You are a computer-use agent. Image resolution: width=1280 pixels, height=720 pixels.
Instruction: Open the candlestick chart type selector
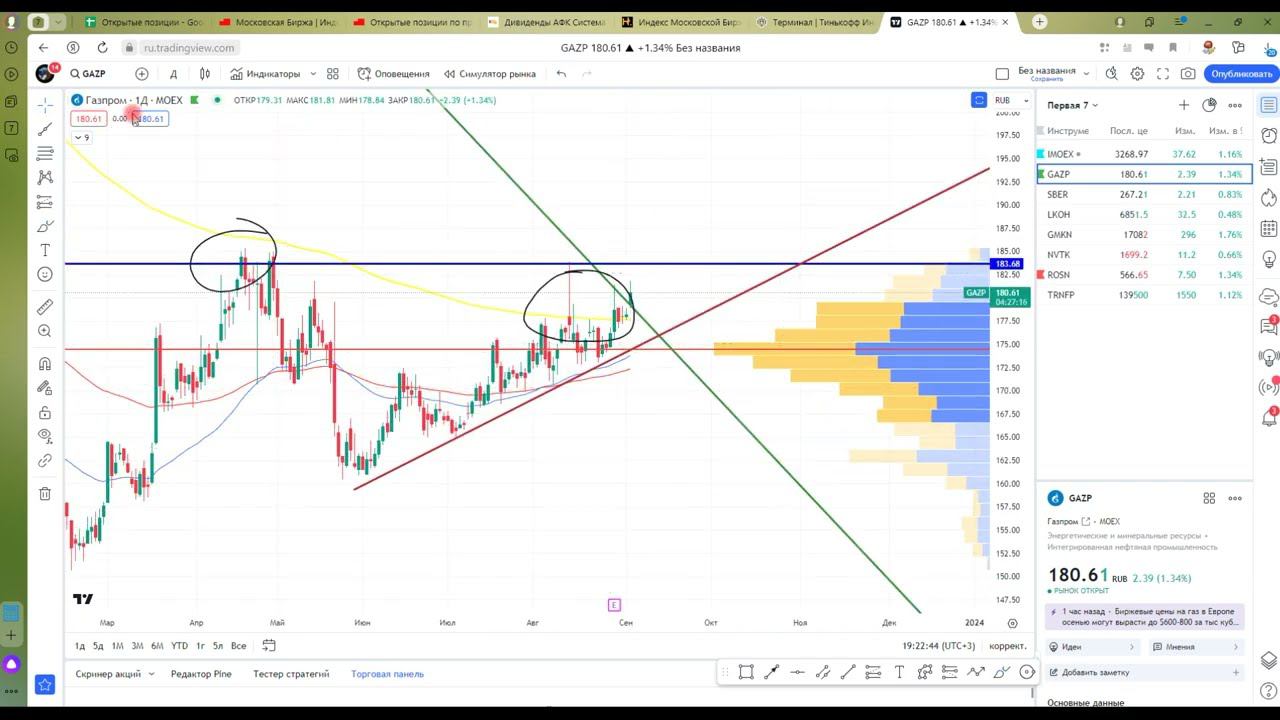click(x=205, y=74)
